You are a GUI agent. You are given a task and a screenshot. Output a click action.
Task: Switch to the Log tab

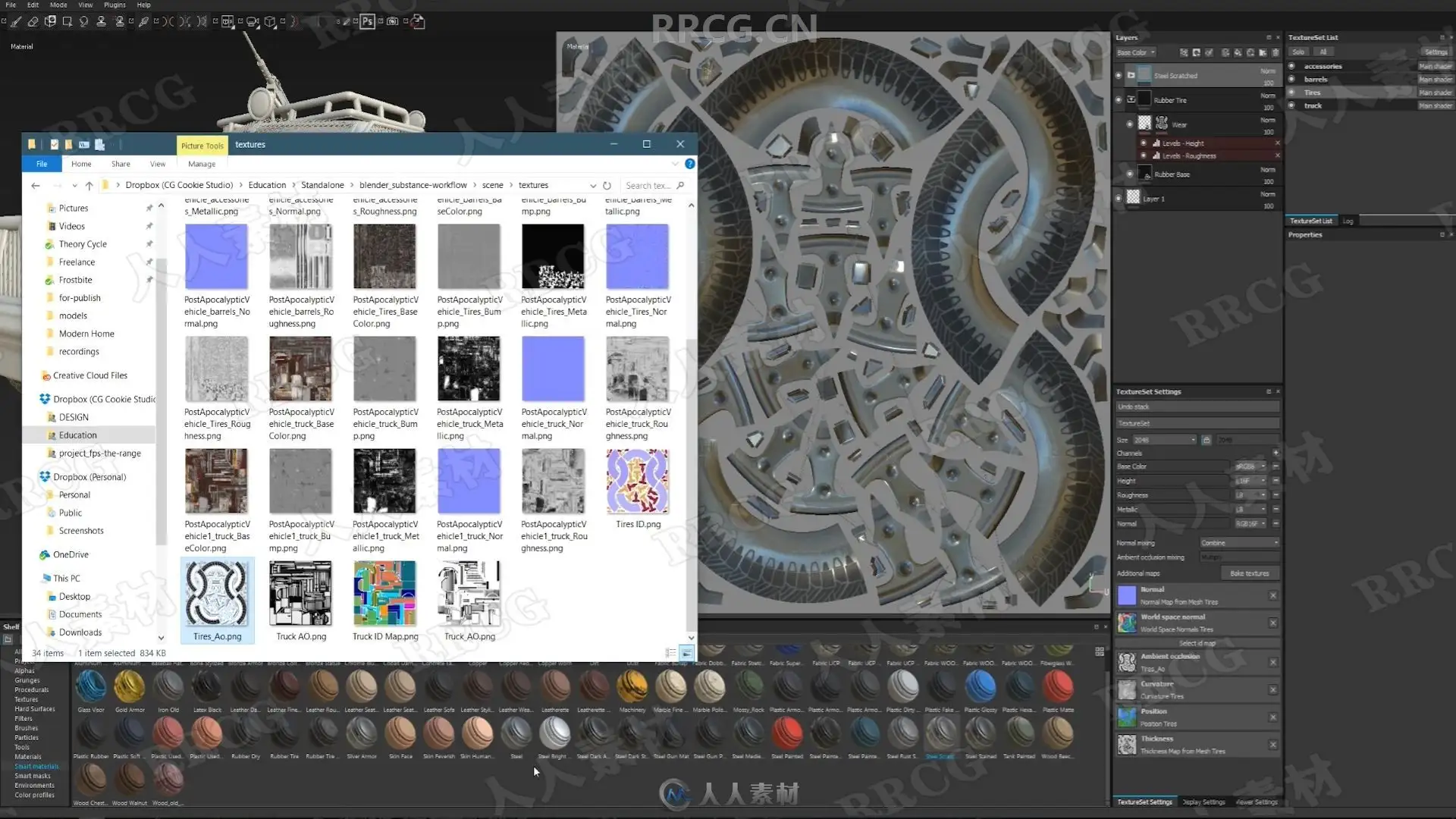point(1348,221)
